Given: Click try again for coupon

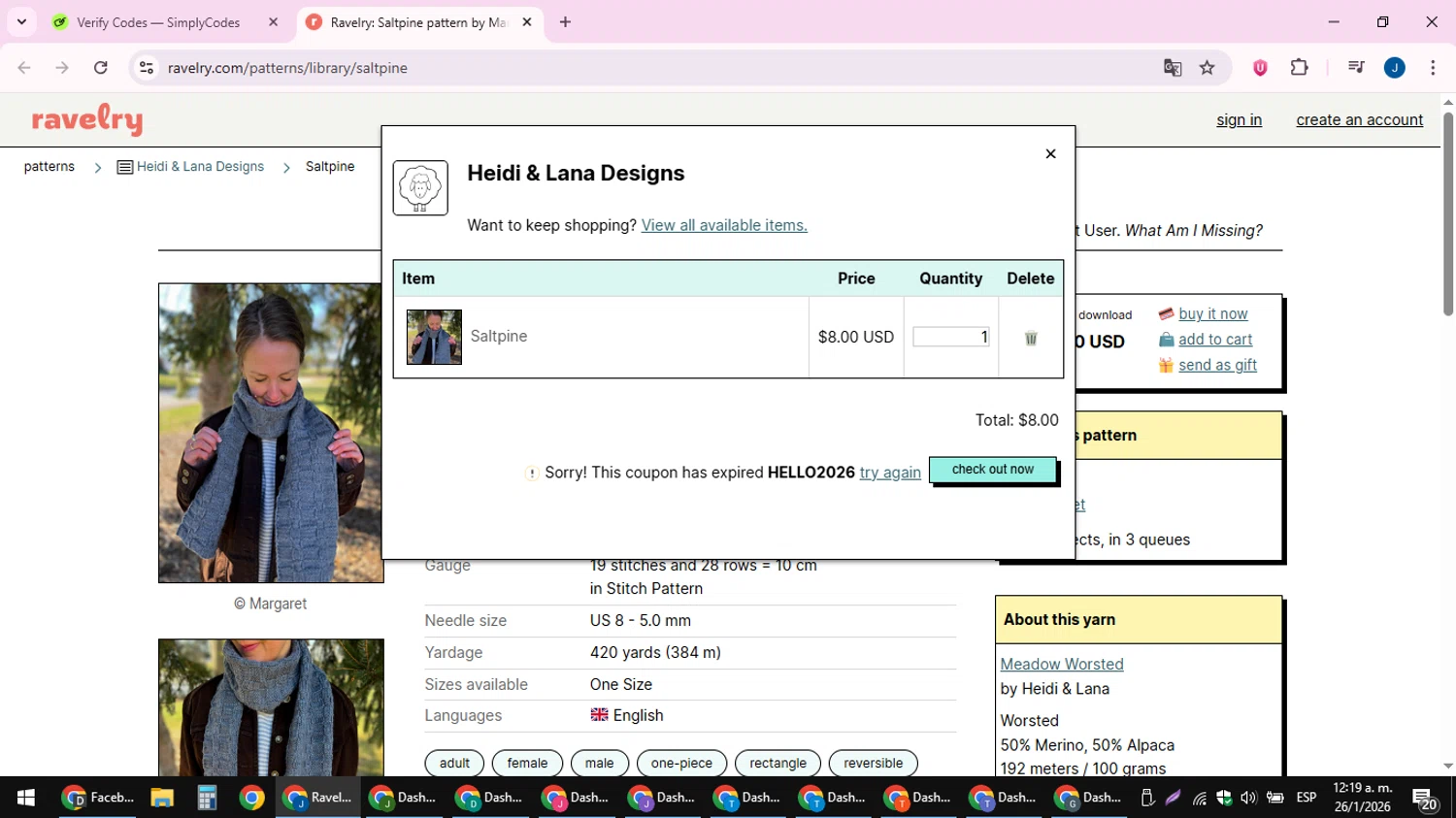Looking at the screenshot, I should point(890,473).
